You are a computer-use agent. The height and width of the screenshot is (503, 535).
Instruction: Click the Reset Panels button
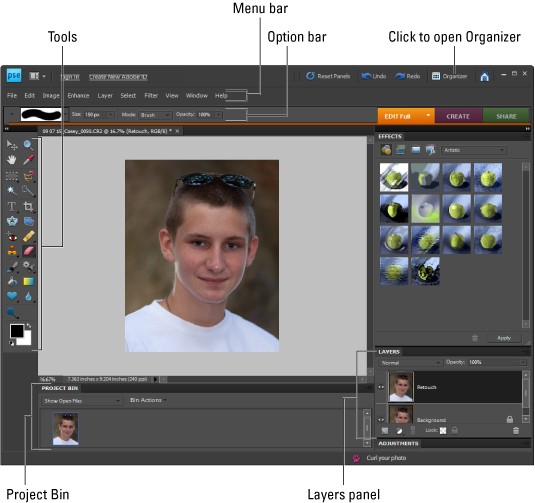point(328,76)
